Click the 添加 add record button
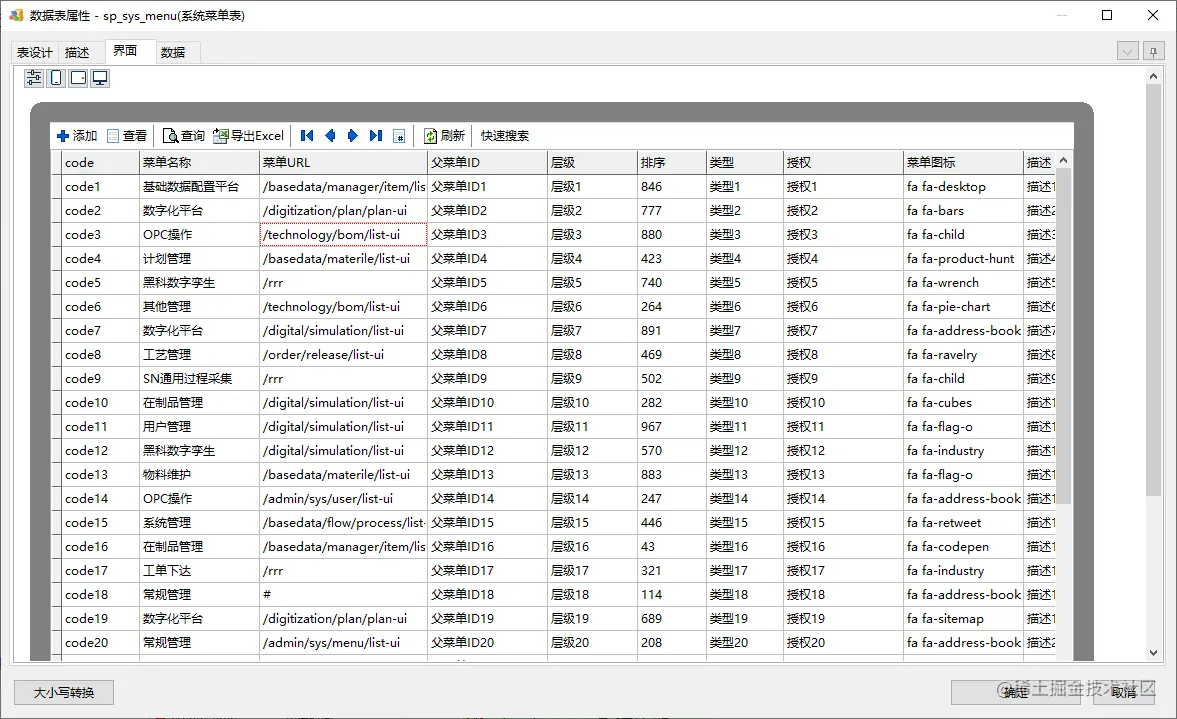This screenshot has width=1177, height=719. [x=77, y=136]
